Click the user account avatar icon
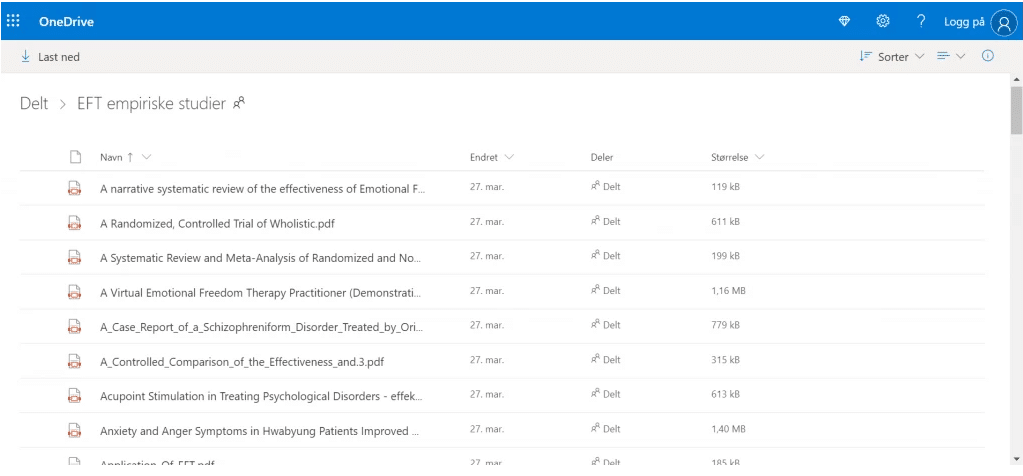This screenshot has height=476, width=1023. coord(1003,22)
